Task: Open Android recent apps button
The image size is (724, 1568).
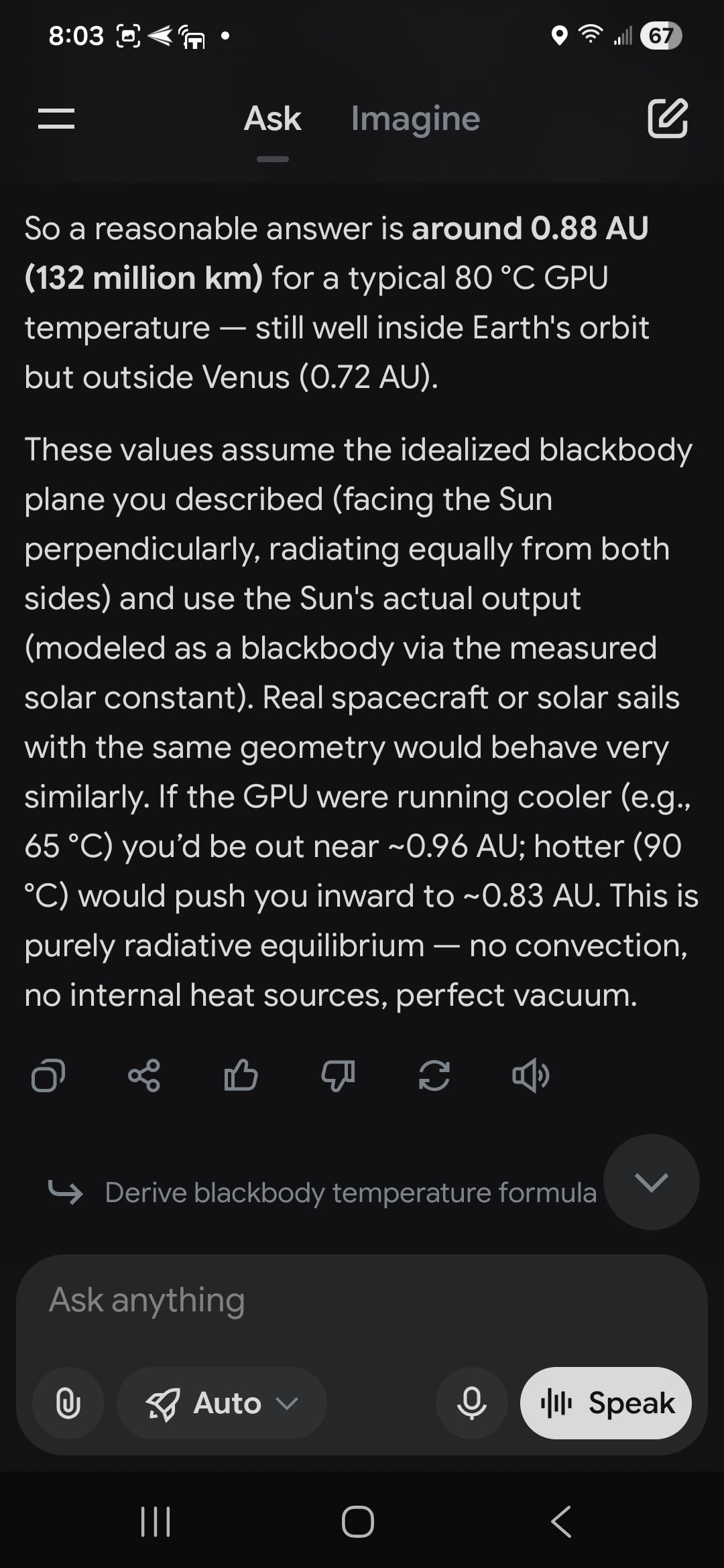Action: click(x=156, y=1521)
